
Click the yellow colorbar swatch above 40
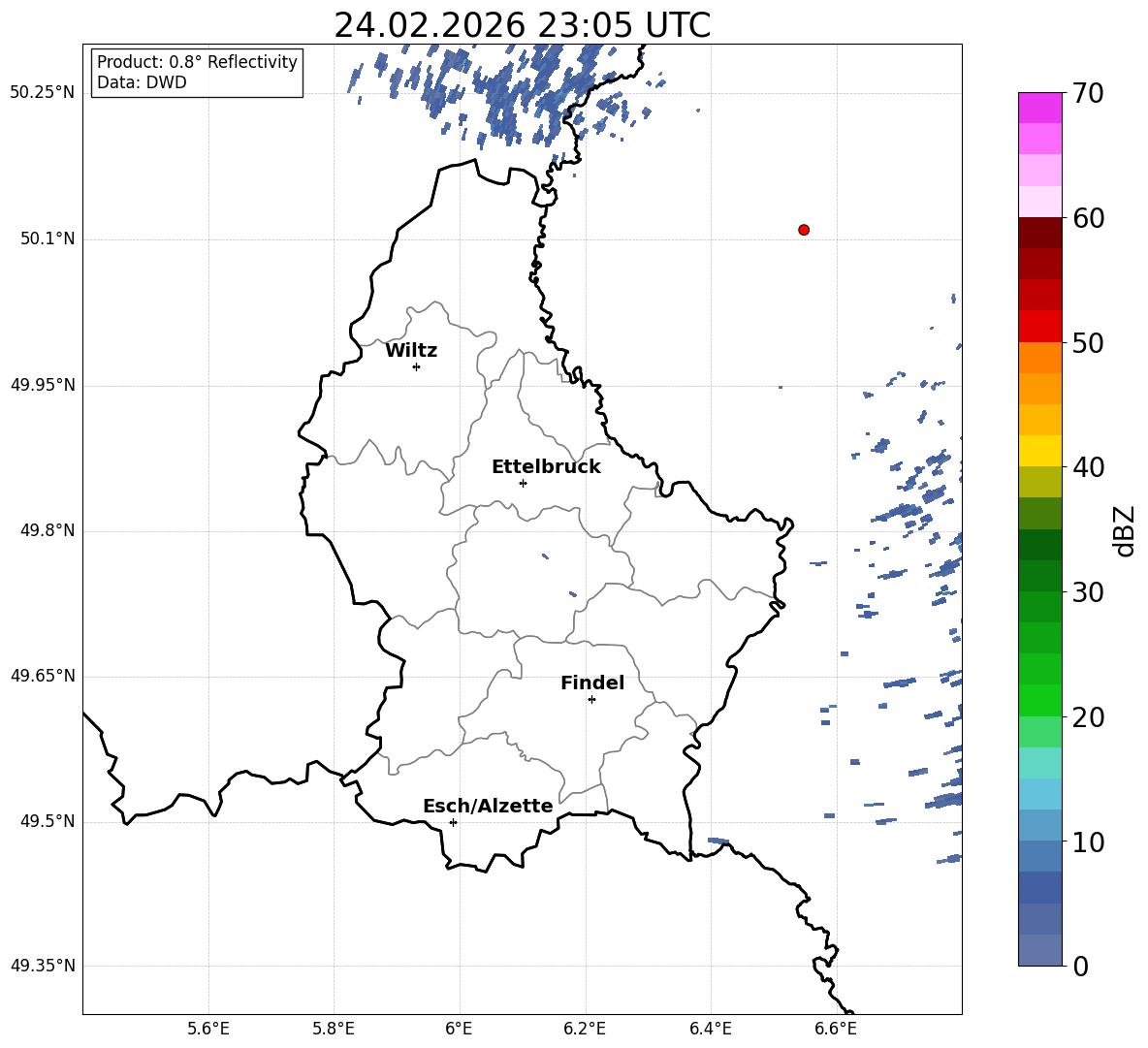(x=1039, y=451)
